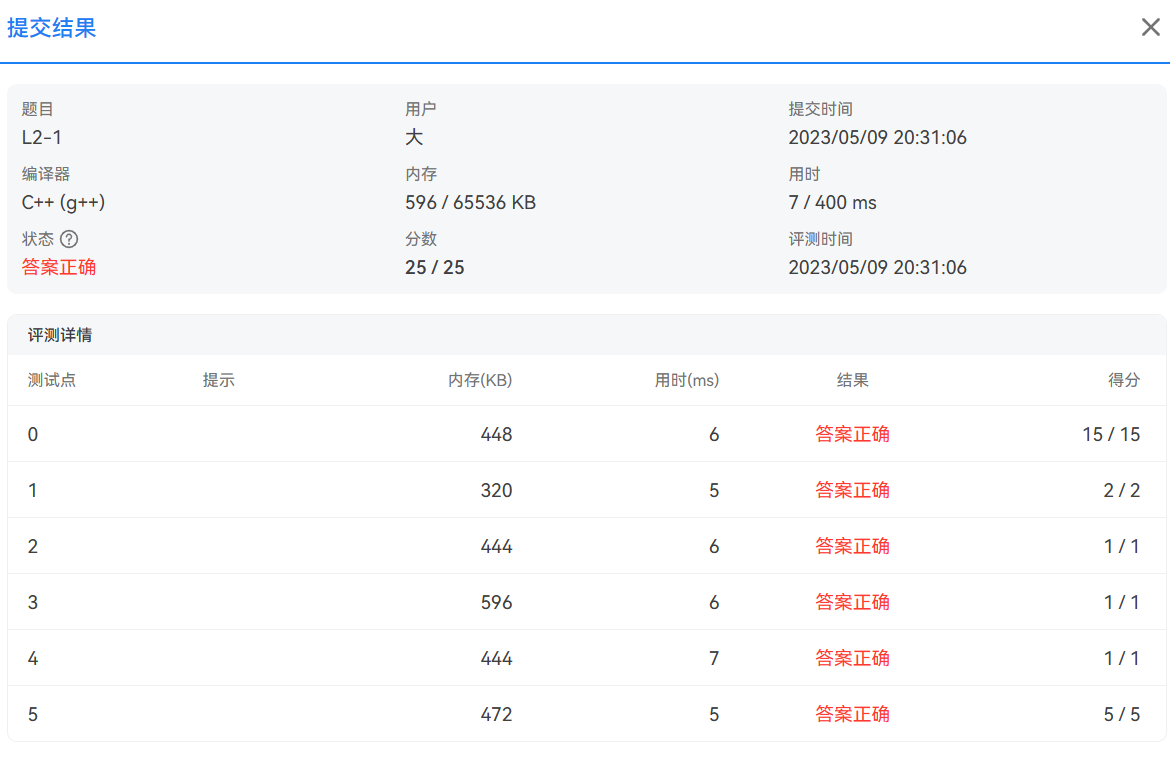This screenshot has height=758, width=1170.
Task: Click the 提示 column header
Action: point(219,380)
